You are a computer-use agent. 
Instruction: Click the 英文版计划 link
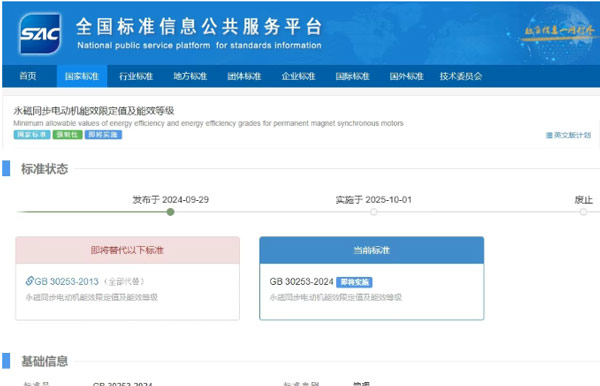click(572, 135)
